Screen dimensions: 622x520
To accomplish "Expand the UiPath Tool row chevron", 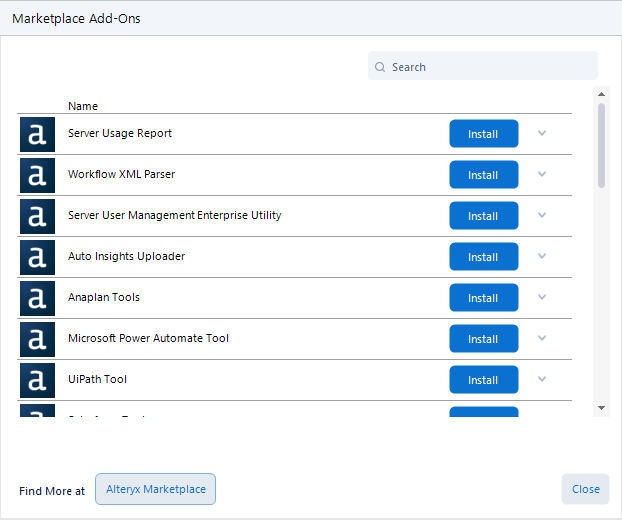I will pyautogui.click(x=542, y=379).
